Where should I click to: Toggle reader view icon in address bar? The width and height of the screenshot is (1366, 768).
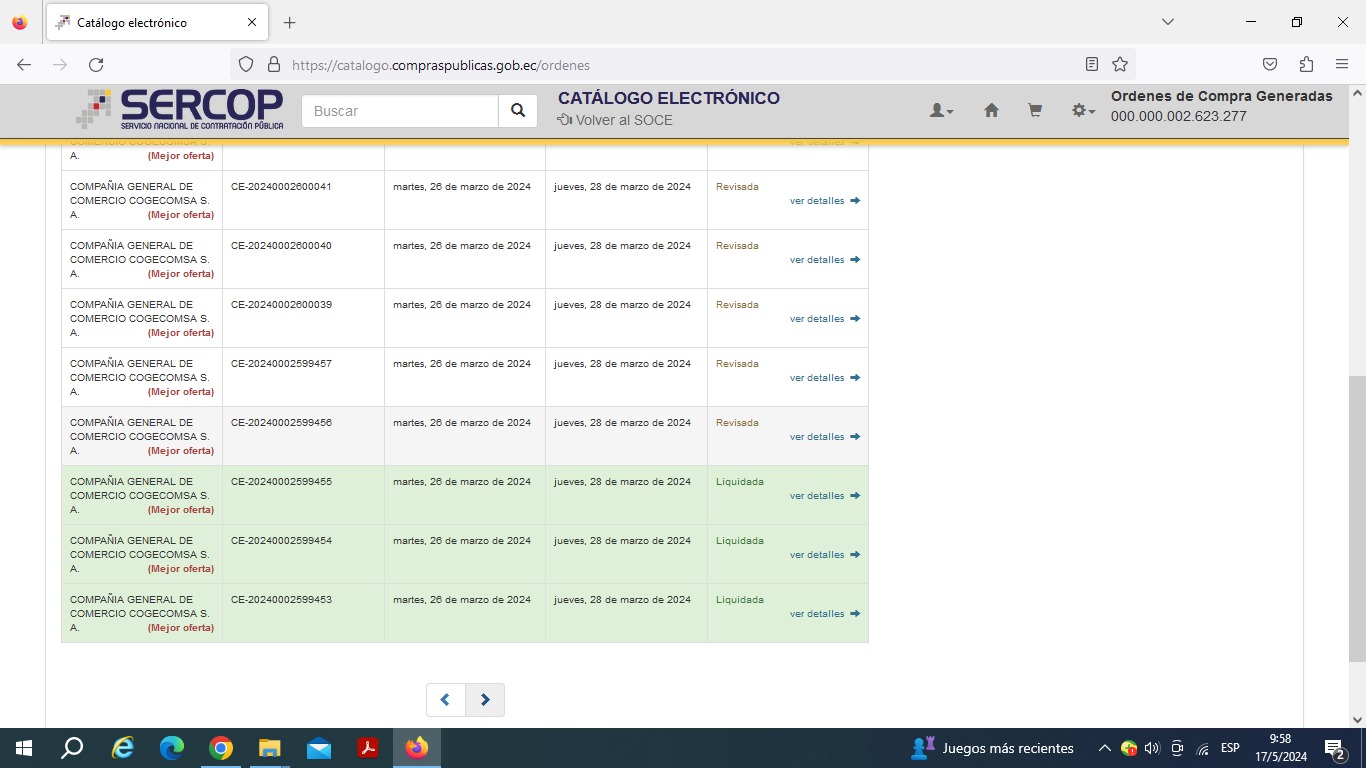point(1092,65)
